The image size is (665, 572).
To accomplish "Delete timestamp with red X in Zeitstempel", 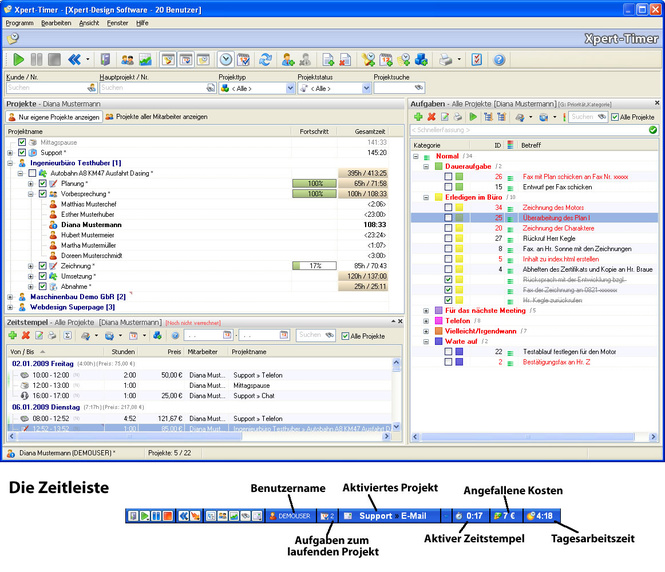I will click(x=26, y=335).
